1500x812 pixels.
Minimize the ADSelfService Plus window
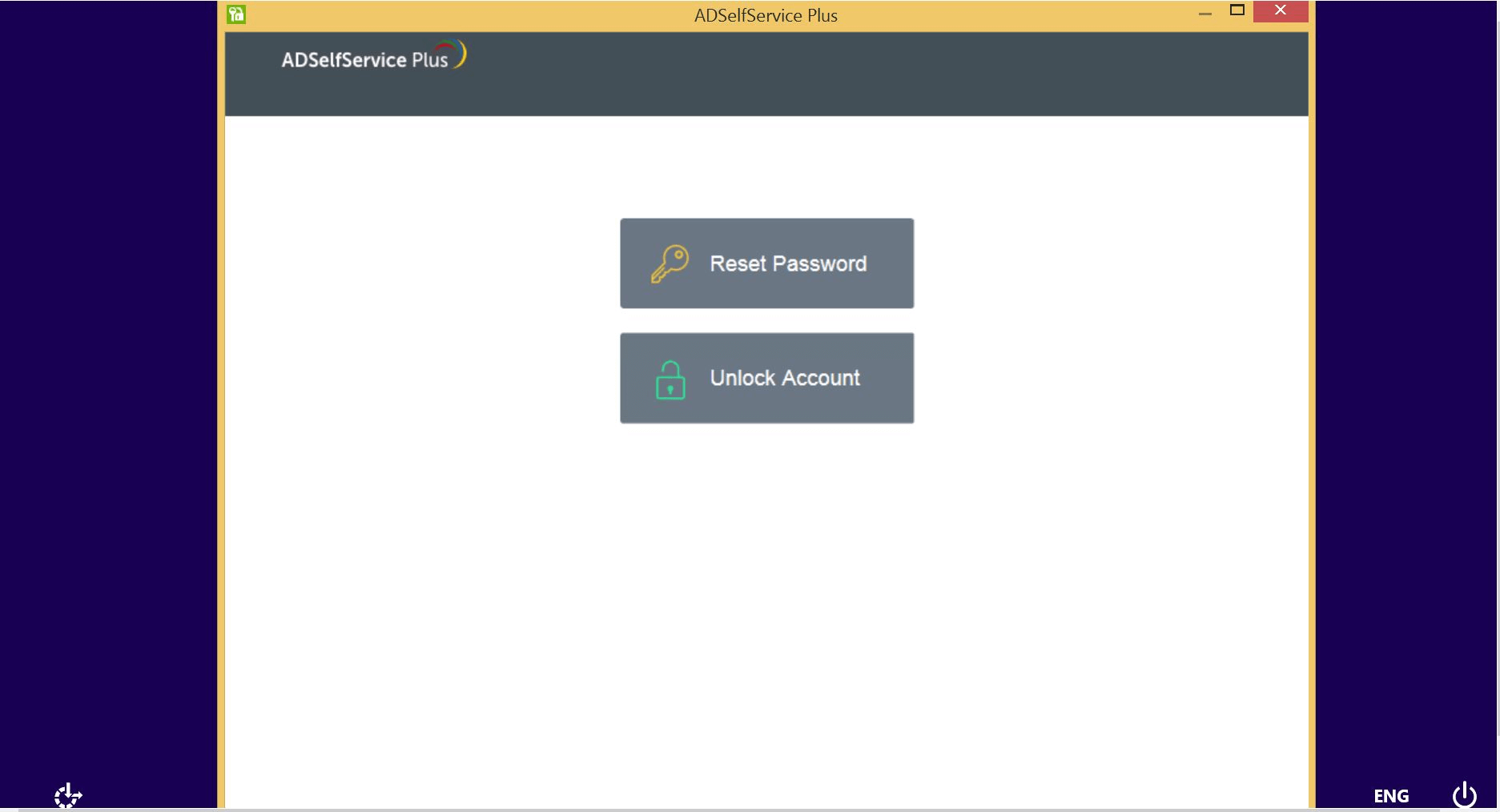[1204, 14]
